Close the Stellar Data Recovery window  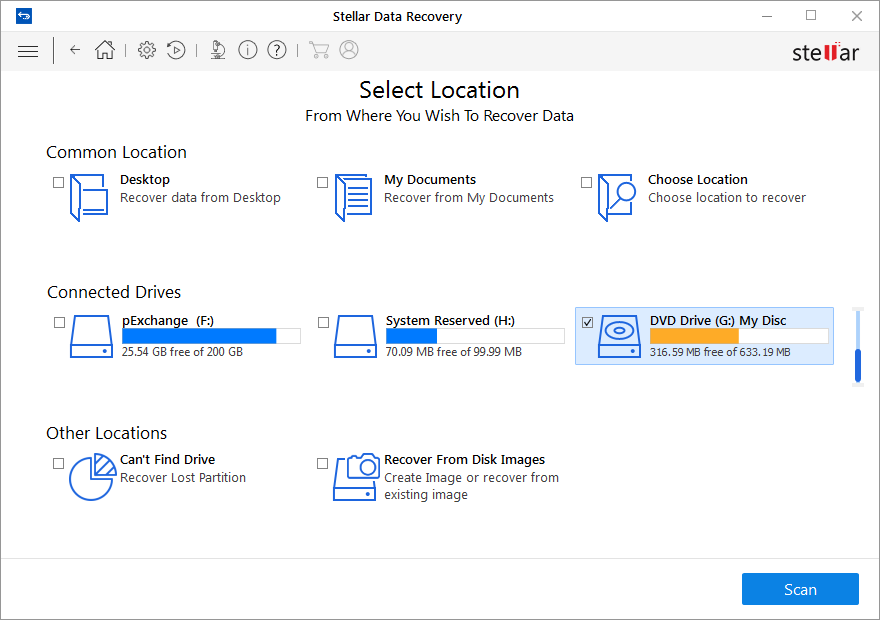pyautogui.click(x=856, y=16)
